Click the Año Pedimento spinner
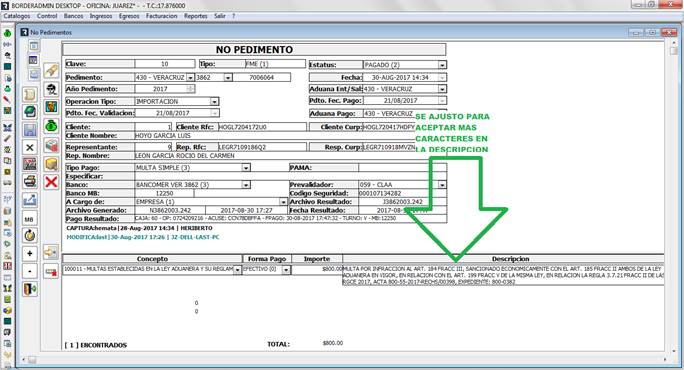 tap(190, 89)
